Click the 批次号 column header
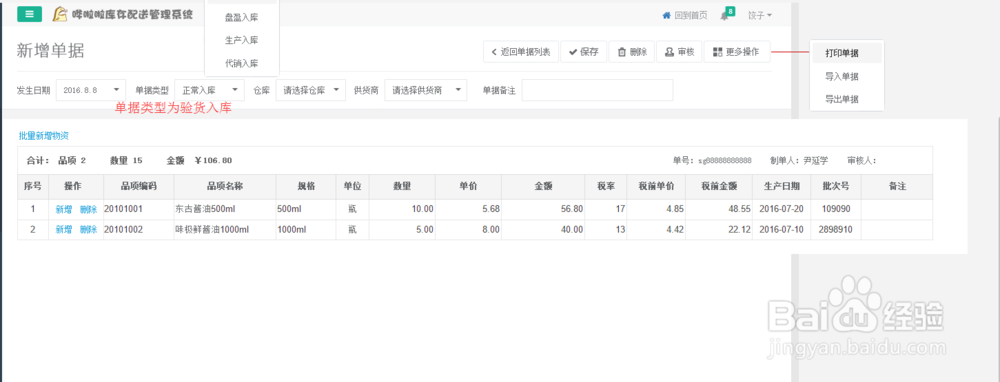The image size is (1000, 382). (836, 186)
